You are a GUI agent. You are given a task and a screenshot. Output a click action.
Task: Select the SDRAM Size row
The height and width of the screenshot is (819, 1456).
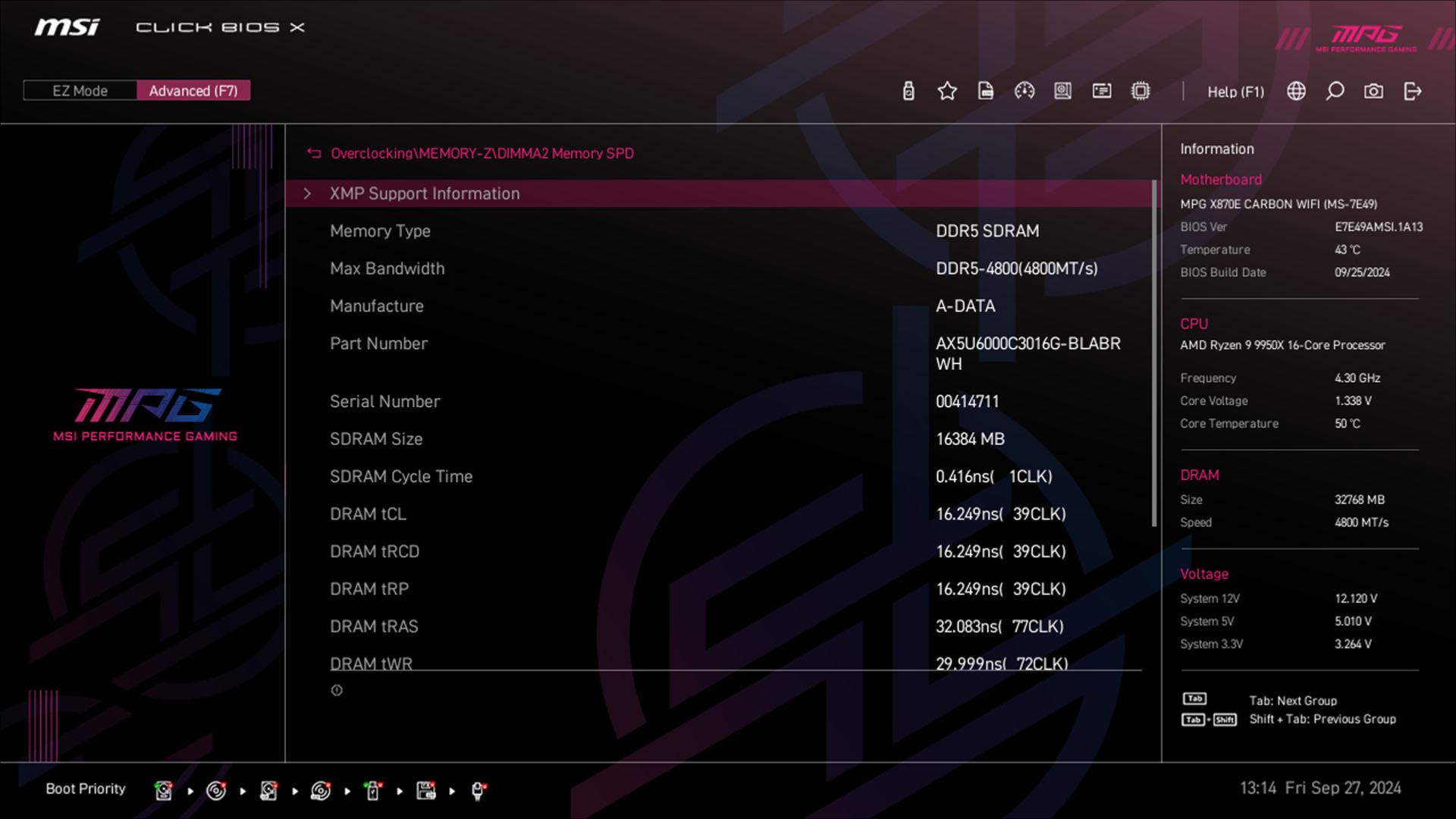[x=718, y=439]
